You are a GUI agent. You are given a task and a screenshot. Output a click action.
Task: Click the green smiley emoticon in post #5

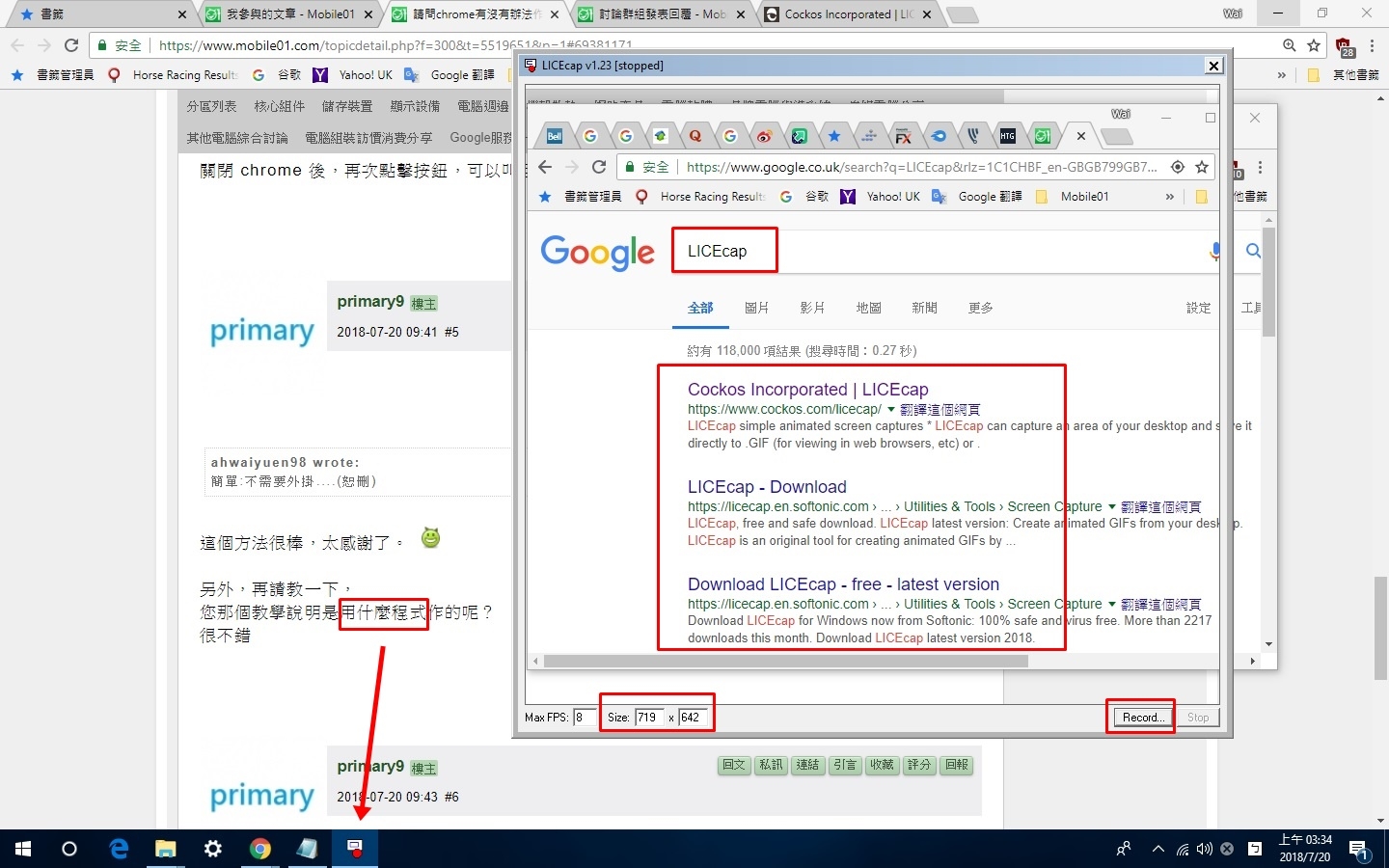430,537
